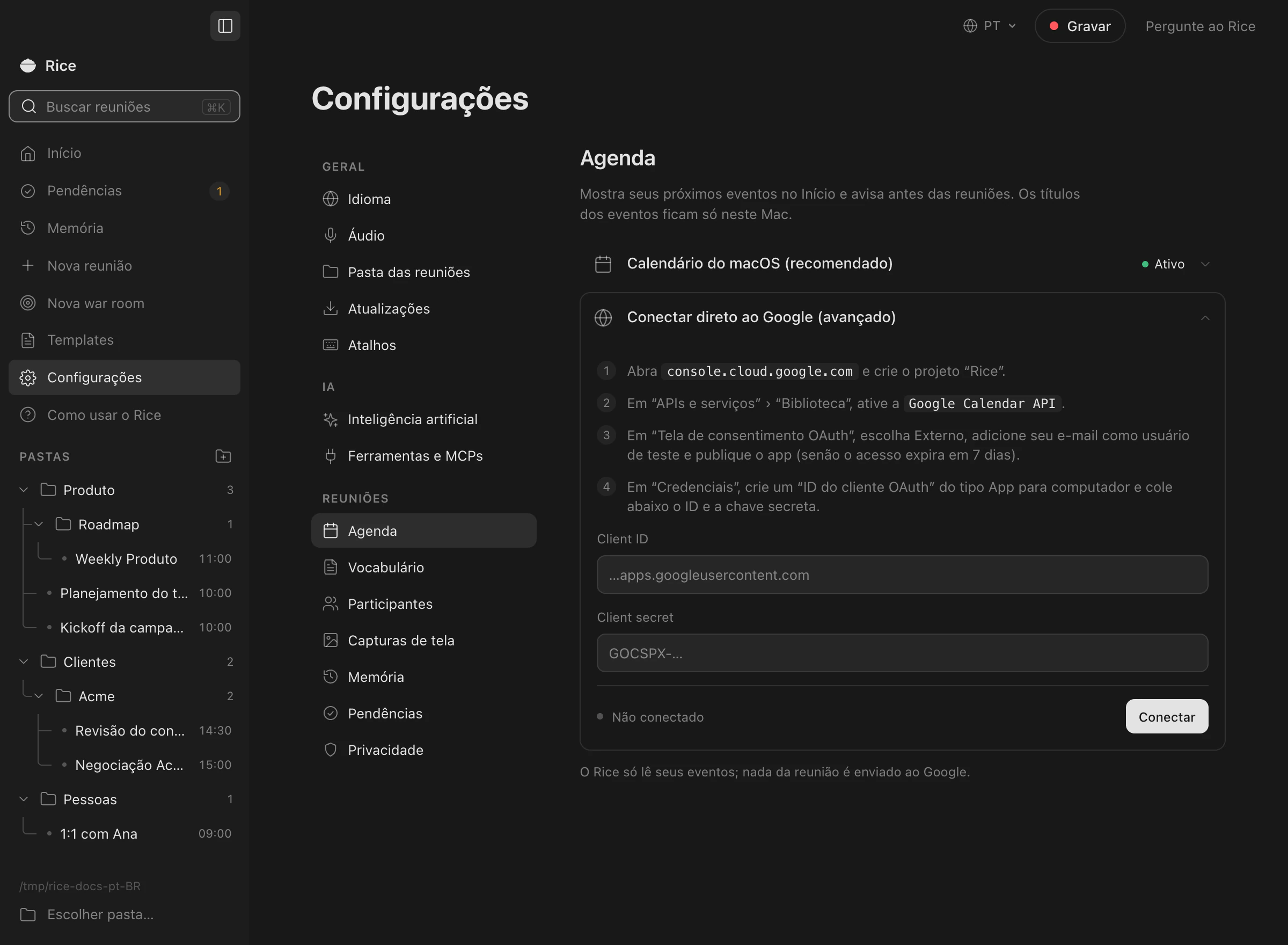Click the Google Calendar API code text
The width and height of the screenshot is (1288, 945).
coord(982,403)
